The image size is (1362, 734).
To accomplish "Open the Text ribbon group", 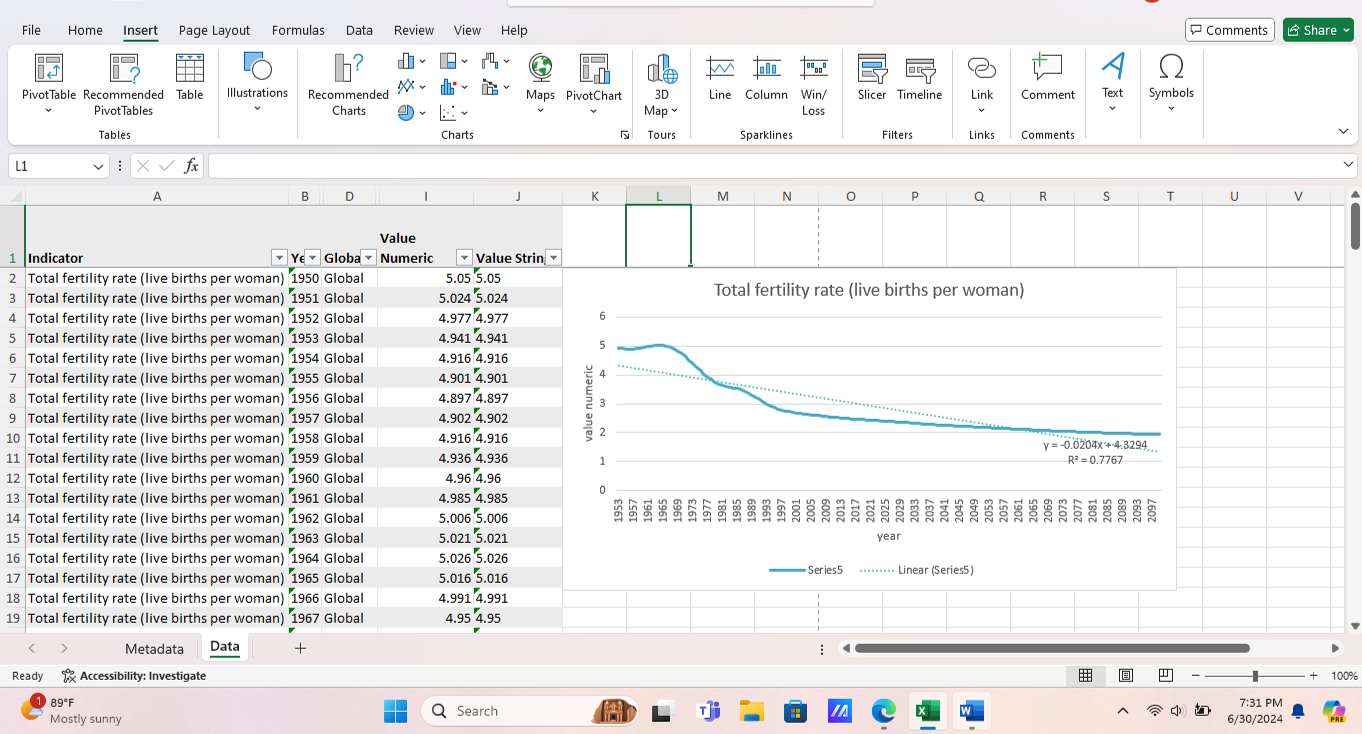I will click(1112, 80).
